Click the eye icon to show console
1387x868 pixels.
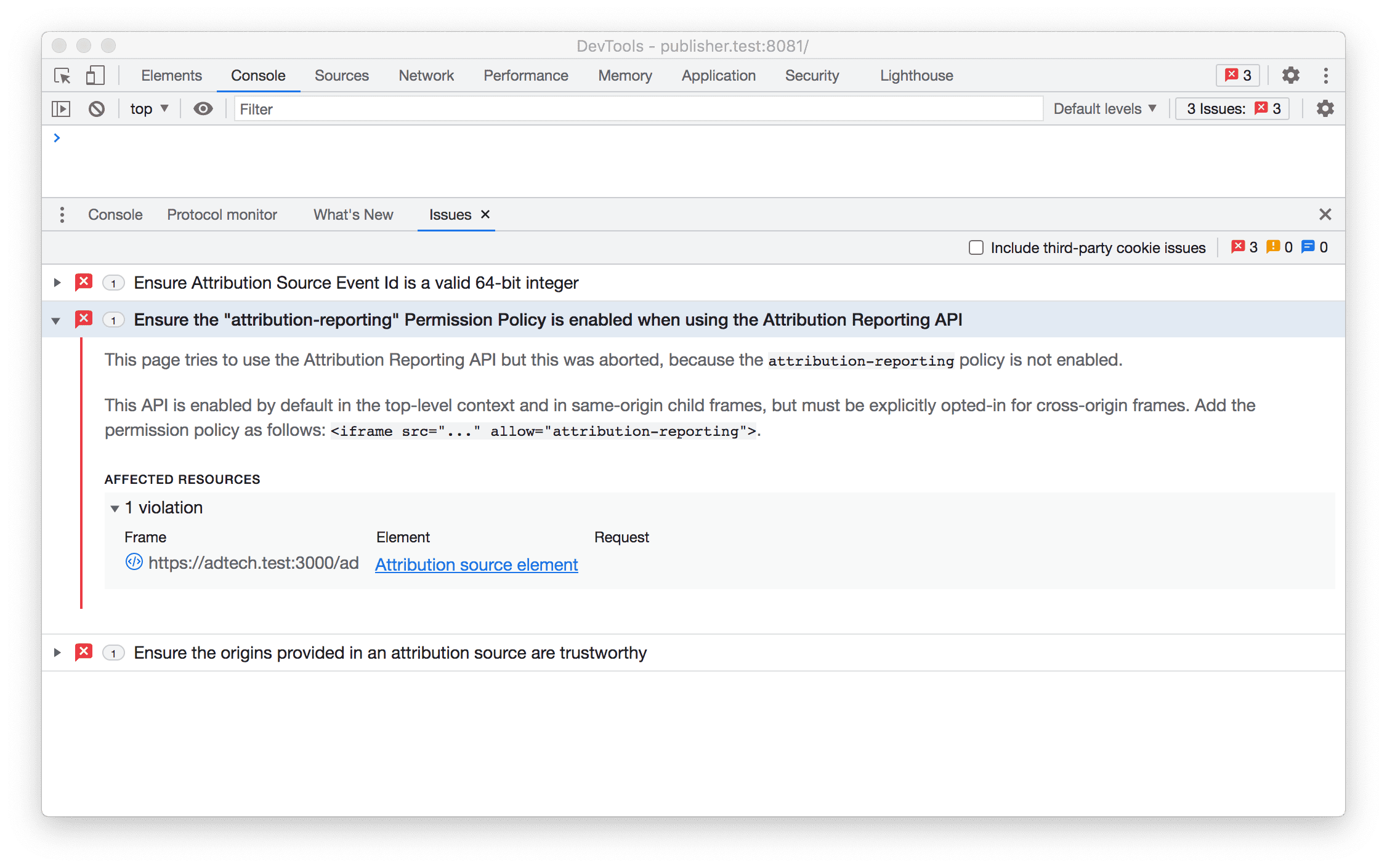click(203, 108)
